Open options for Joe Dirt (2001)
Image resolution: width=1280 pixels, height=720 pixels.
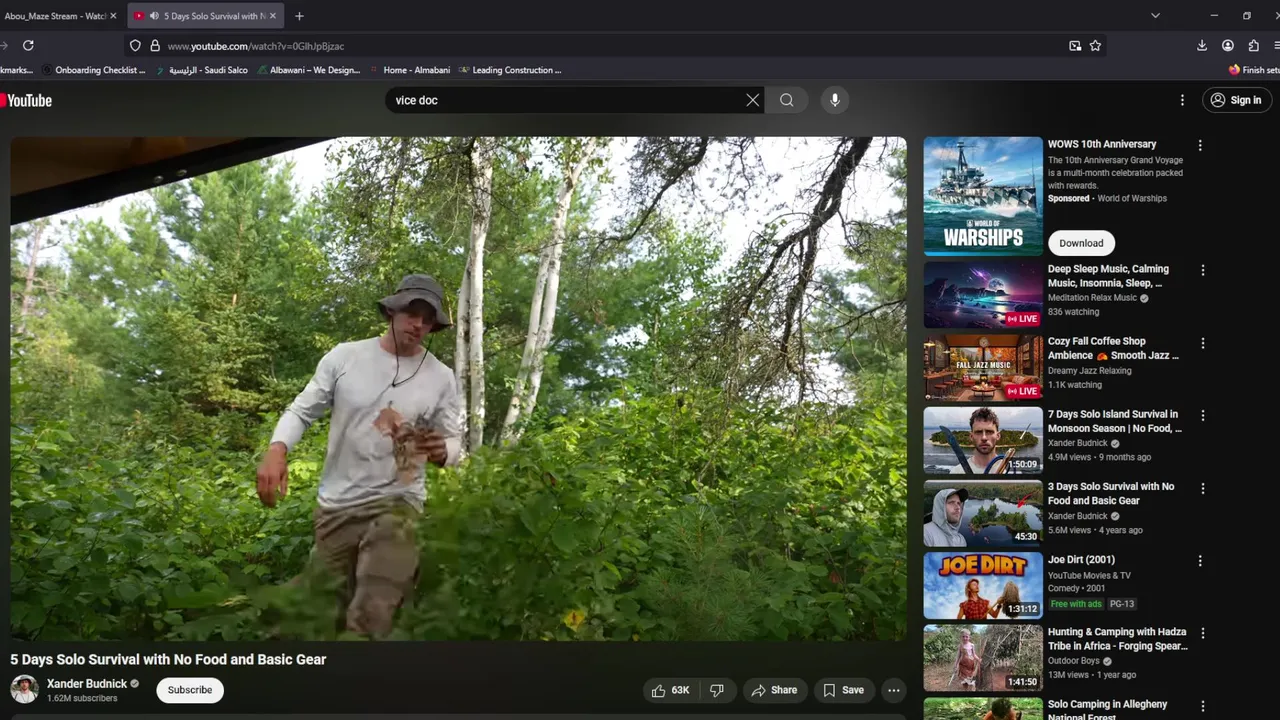pyautogui.click(x=1202, y=561)
